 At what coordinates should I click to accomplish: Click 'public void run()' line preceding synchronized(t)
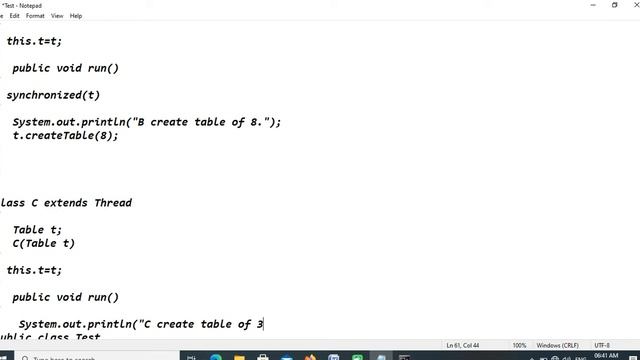click(65, 68)
